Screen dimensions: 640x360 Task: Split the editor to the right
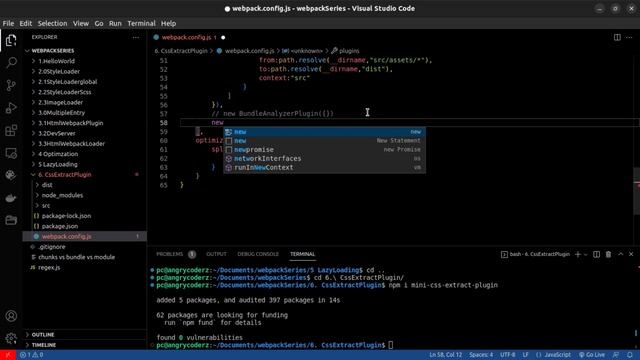617,37
